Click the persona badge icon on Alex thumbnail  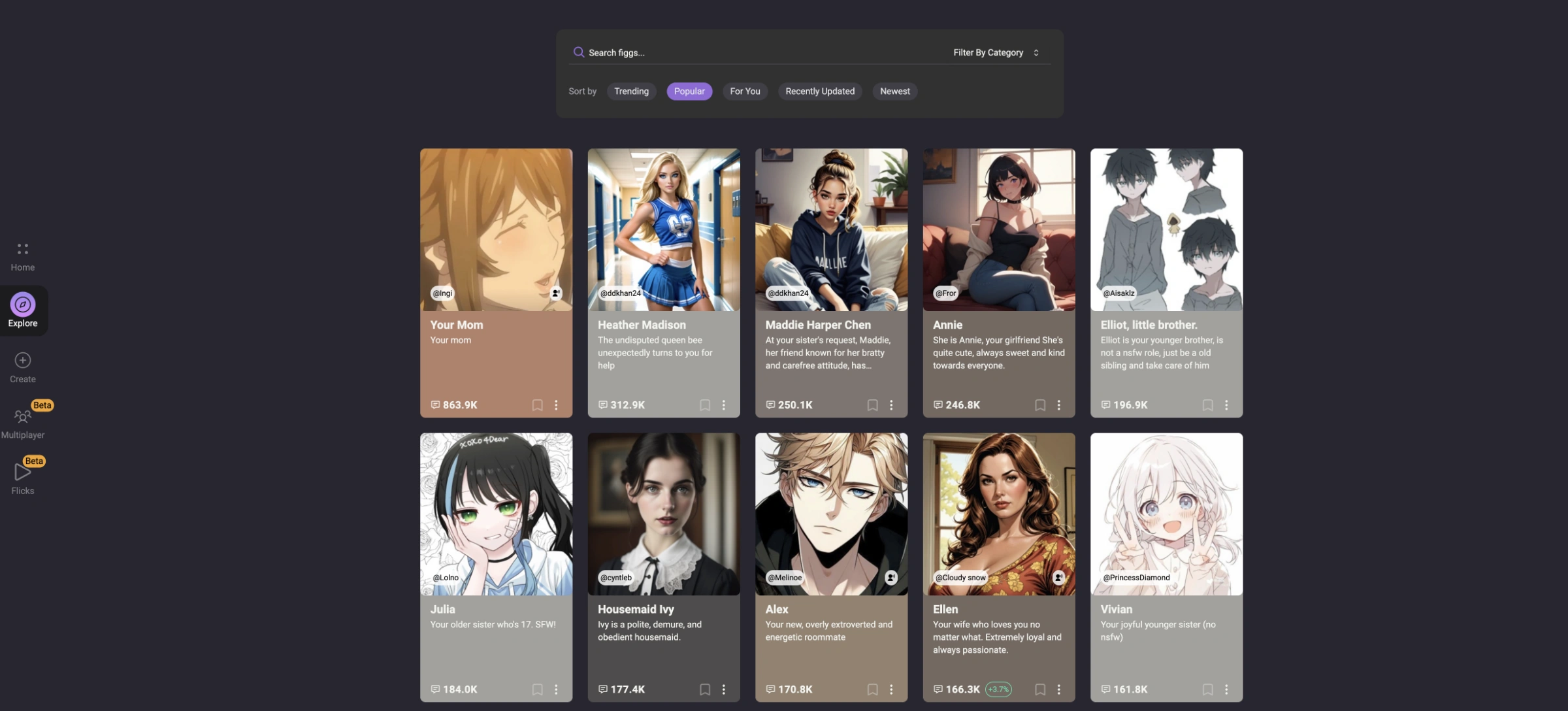click(x=890, y=578)
